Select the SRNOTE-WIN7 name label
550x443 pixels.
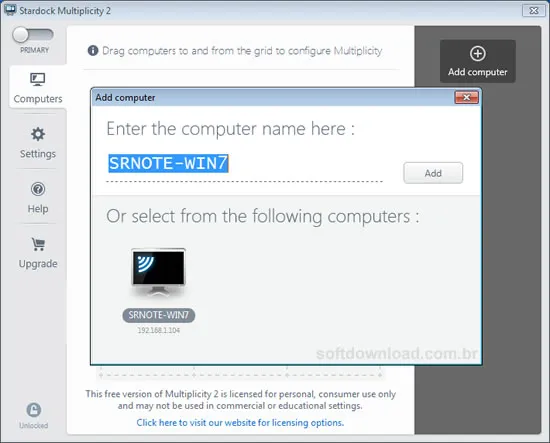[x=159, y=315]
